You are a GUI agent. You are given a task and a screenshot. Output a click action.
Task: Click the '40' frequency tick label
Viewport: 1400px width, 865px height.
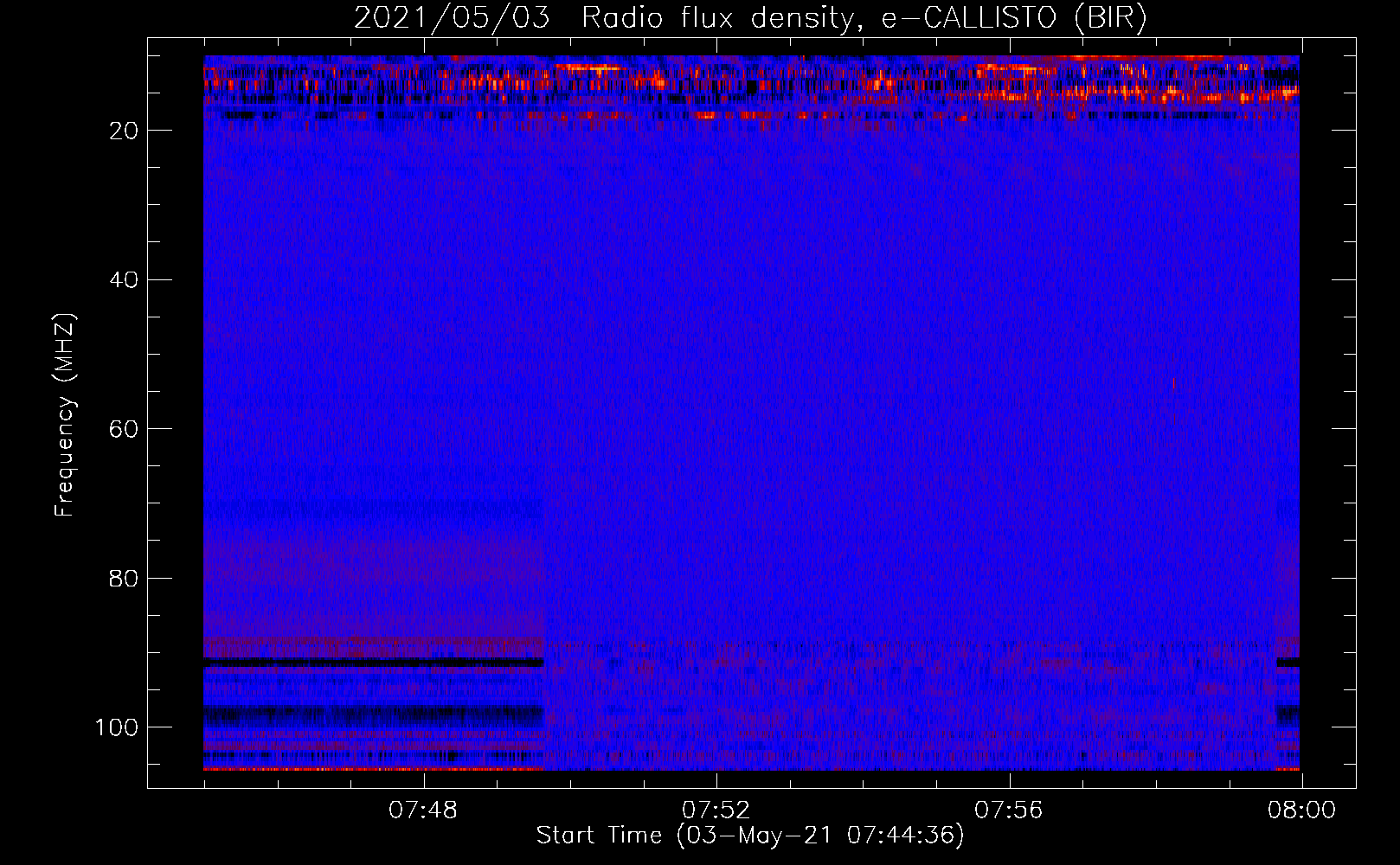[x=125, y=280]
